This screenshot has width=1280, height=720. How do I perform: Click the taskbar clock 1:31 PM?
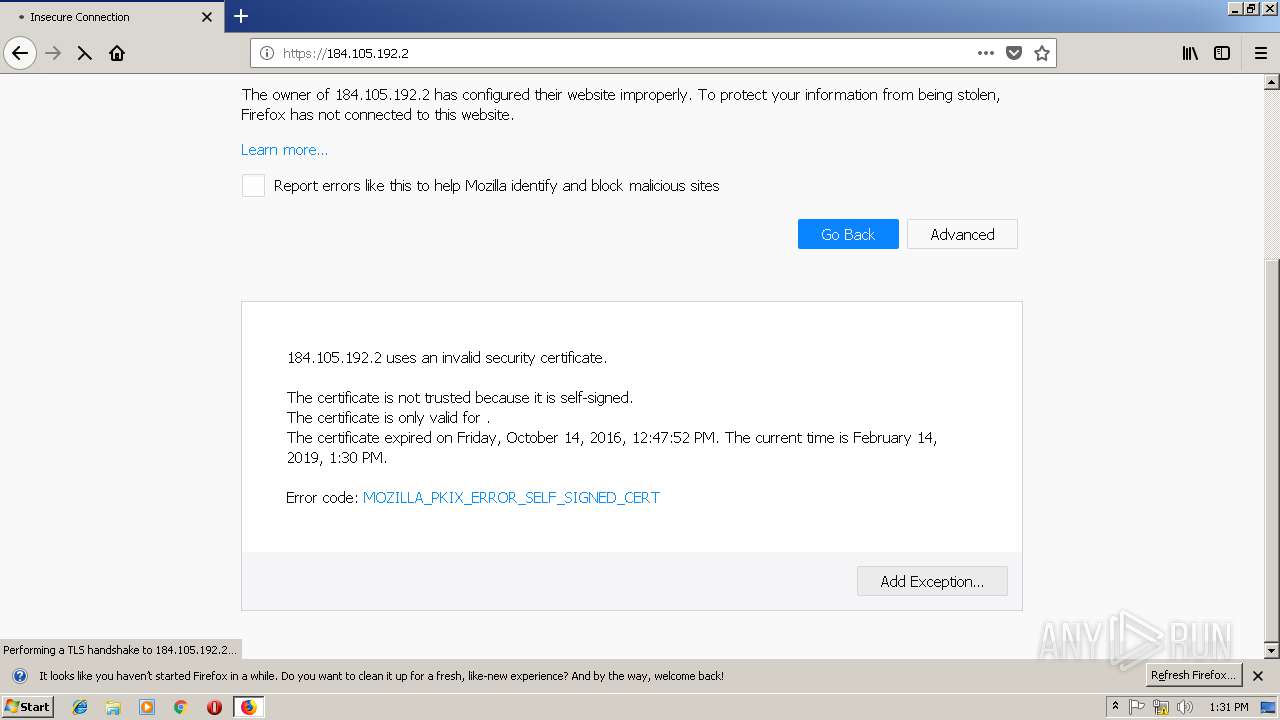1228,707
